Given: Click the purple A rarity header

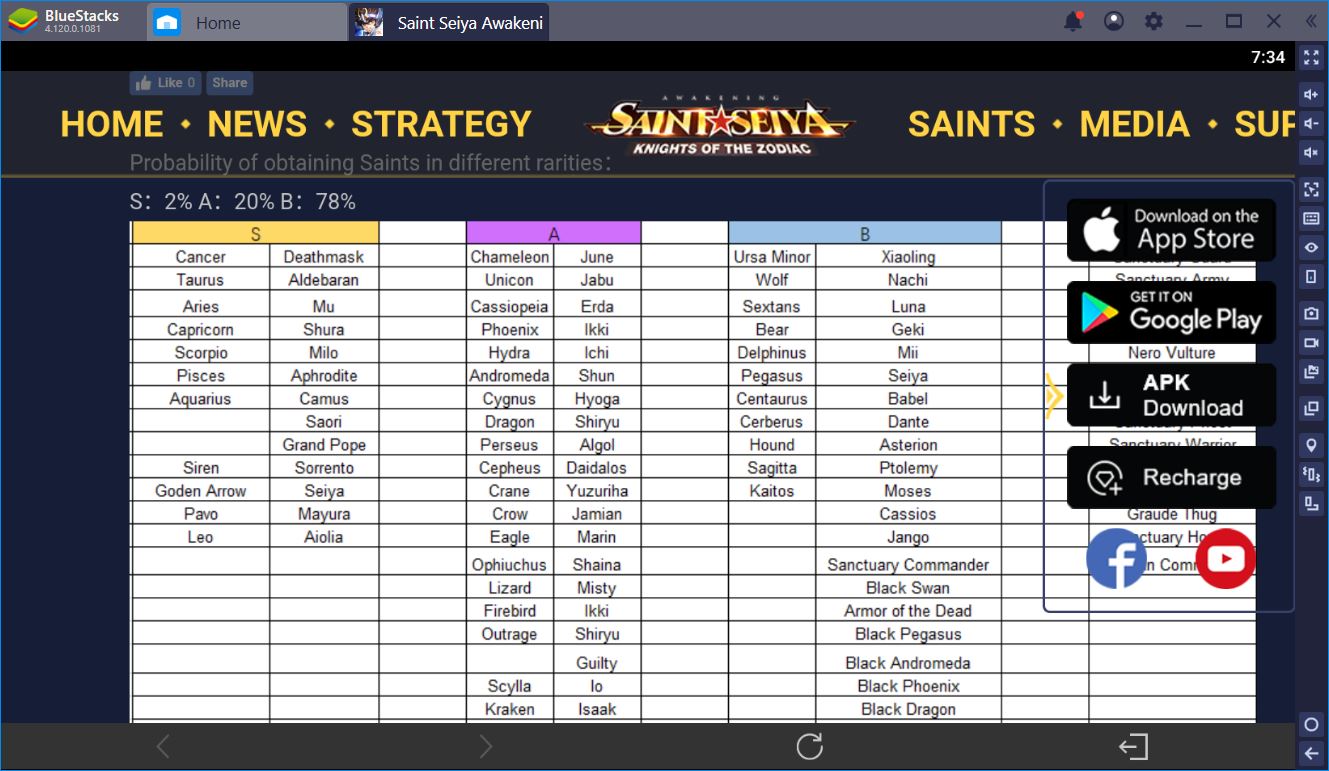Looking at the screenshot, I should click(553, 233).
